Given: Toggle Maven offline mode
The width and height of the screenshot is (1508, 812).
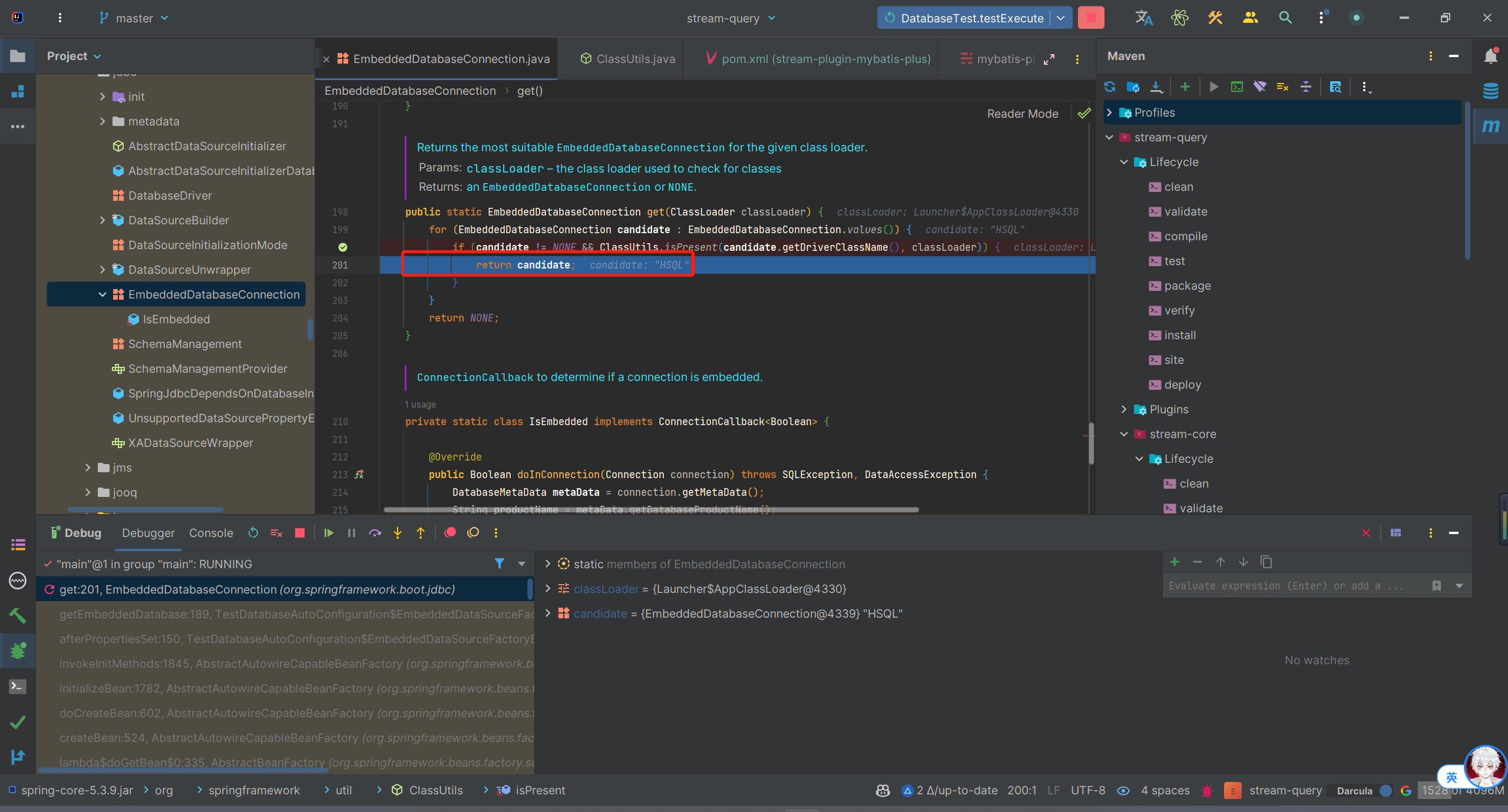Looking at the screenshot, I should pyautogui.click(x=1259, y=87).
